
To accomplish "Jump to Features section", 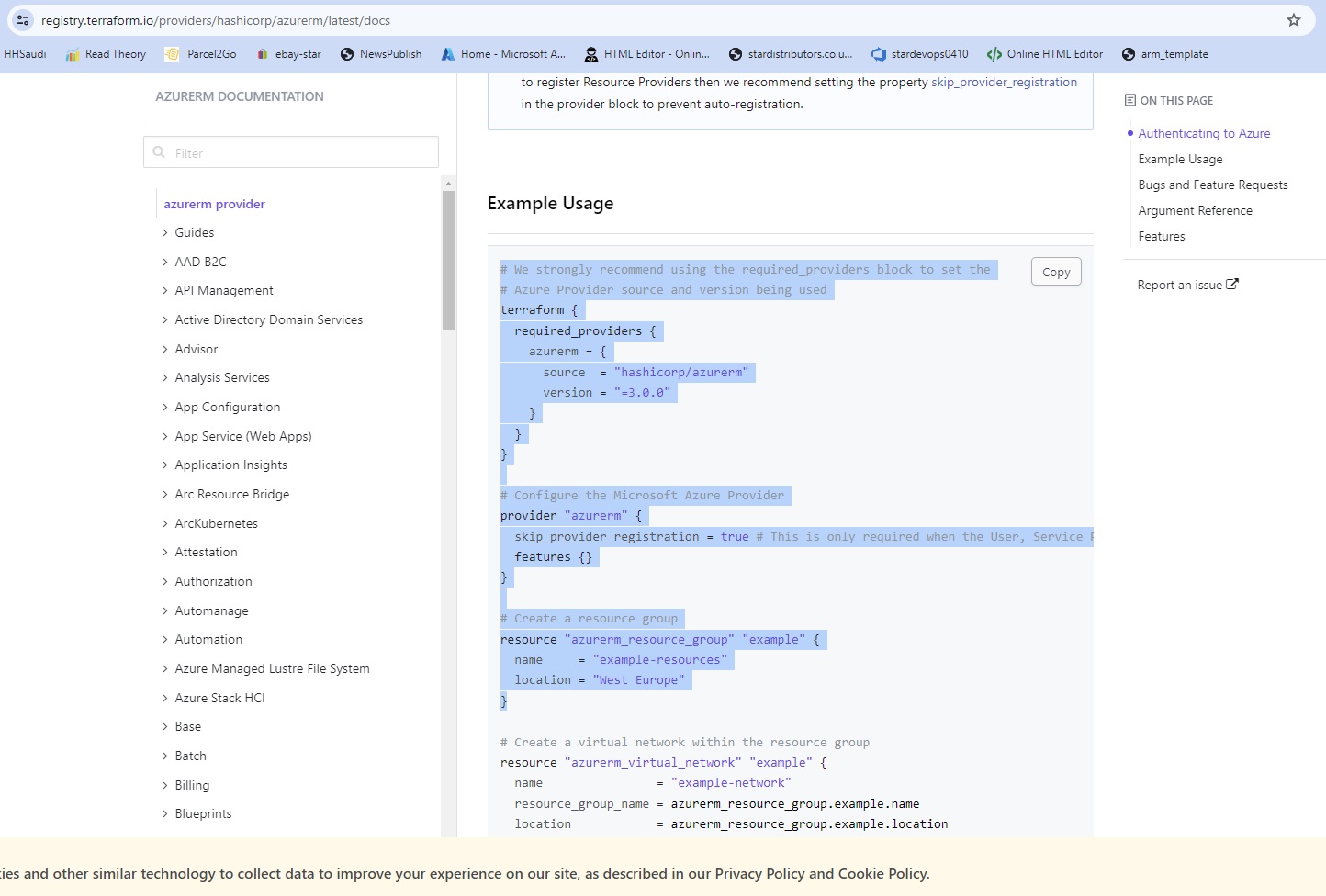I will coord(1162,236).
